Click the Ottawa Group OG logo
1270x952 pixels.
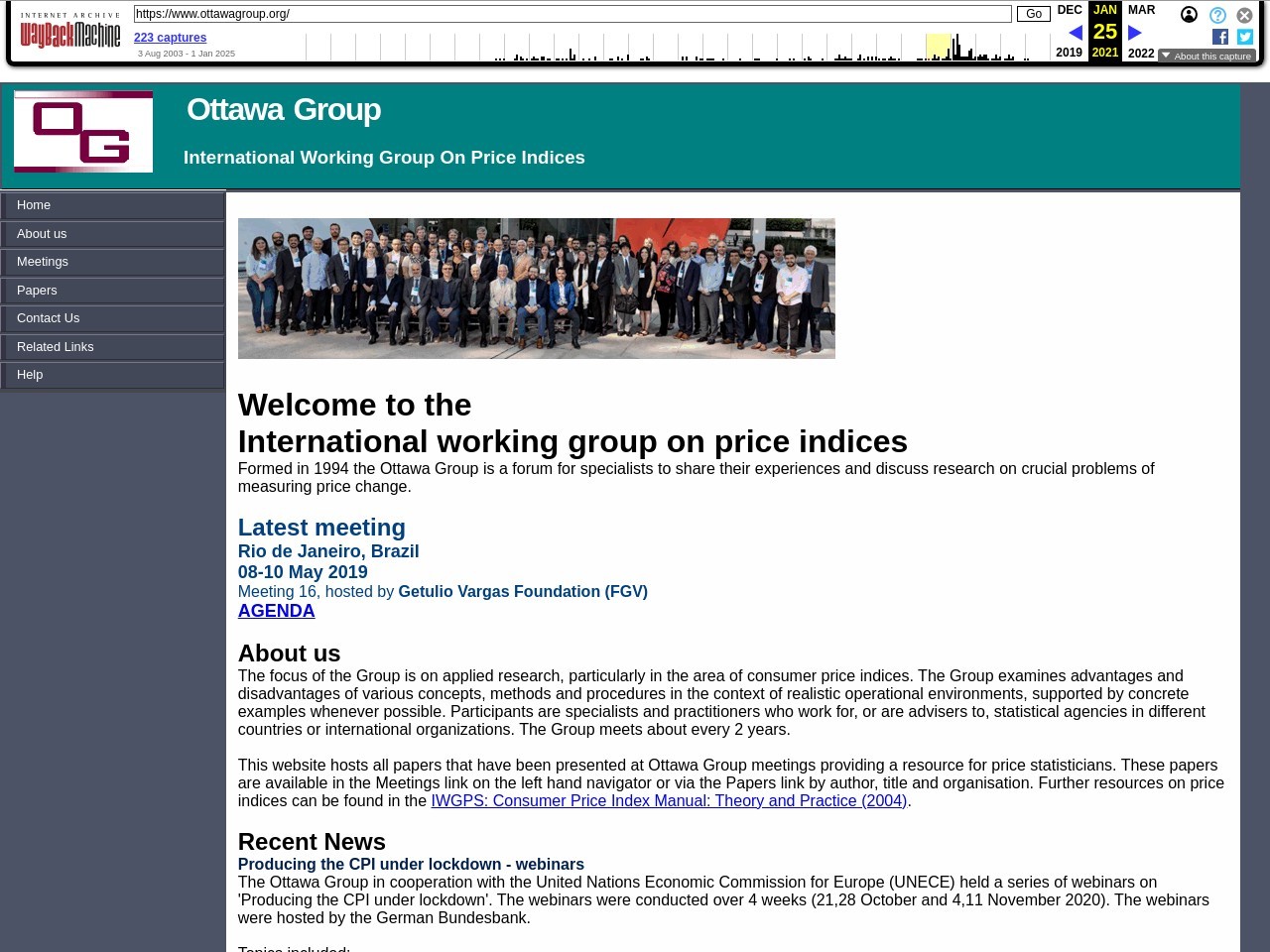coord(83,132)
